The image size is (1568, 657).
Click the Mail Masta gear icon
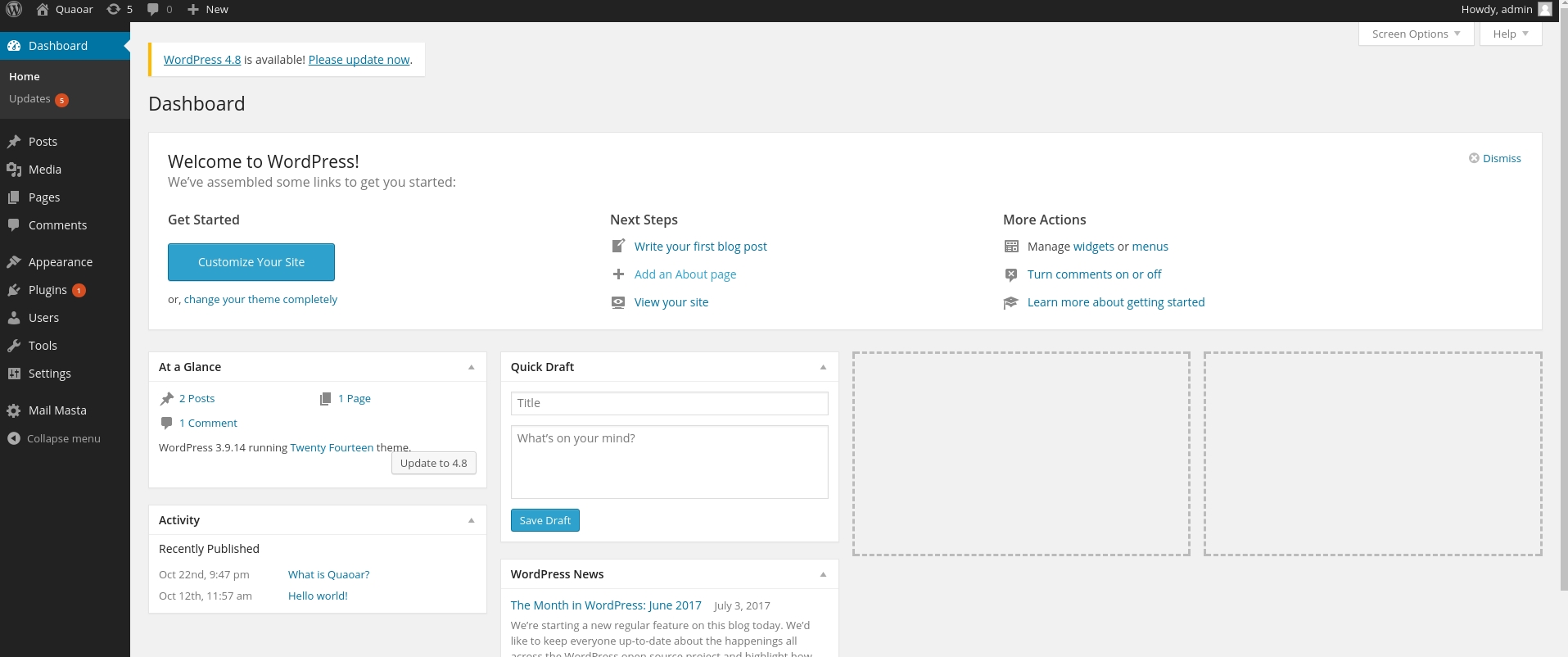14,410
